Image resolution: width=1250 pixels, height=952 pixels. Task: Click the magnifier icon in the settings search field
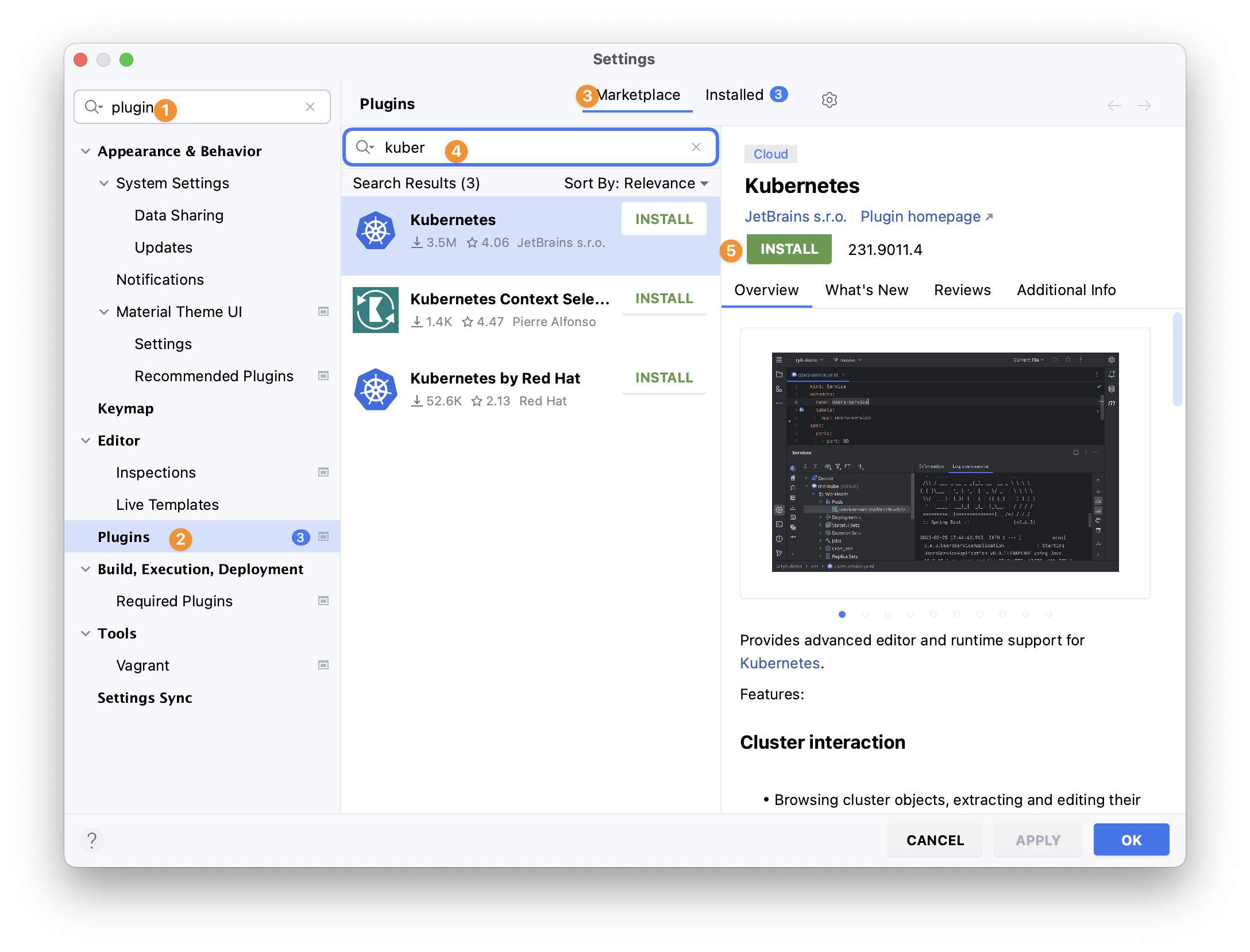pos(94,107)
